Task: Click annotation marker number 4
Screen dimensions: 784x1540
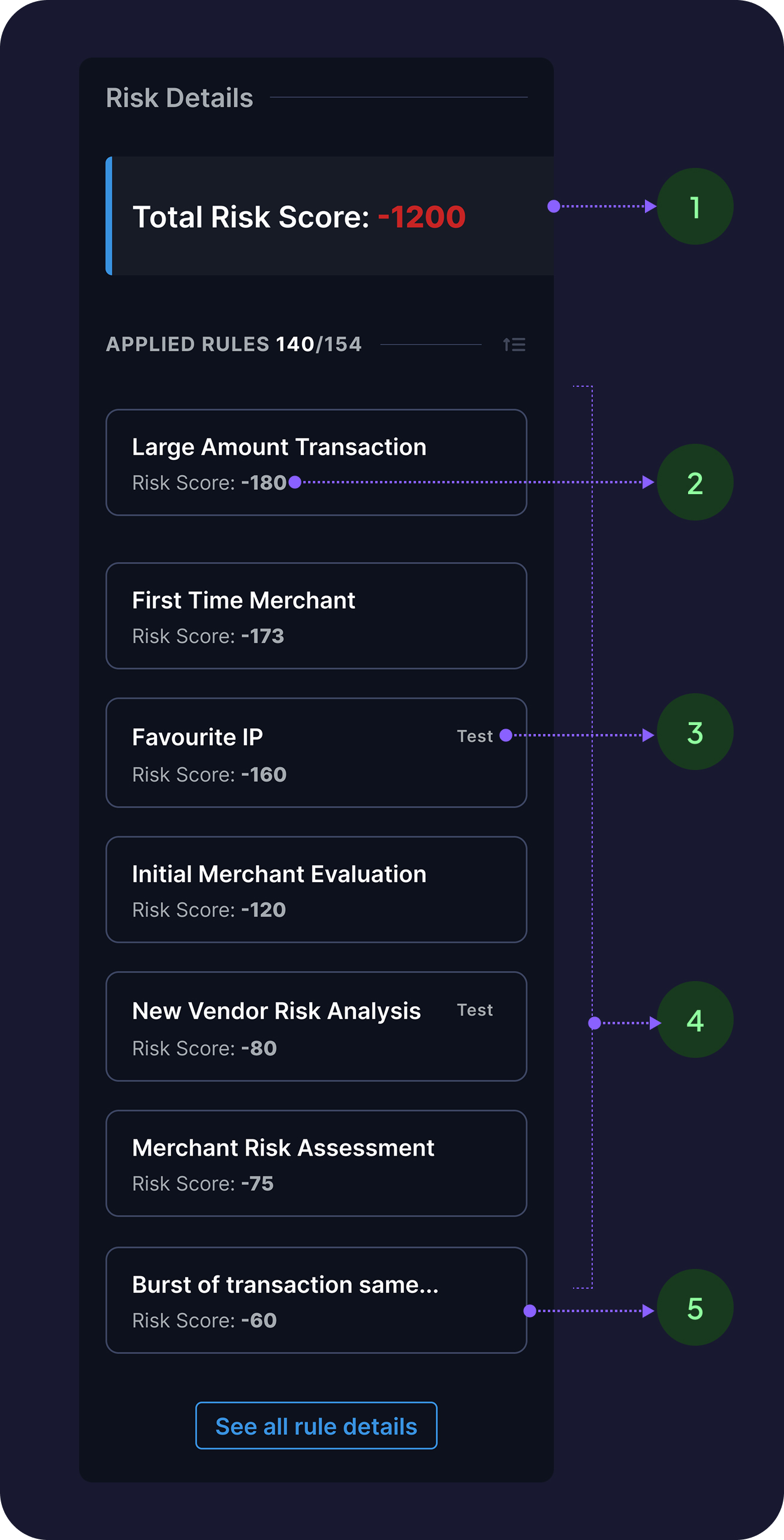Action: [695, 1019]
